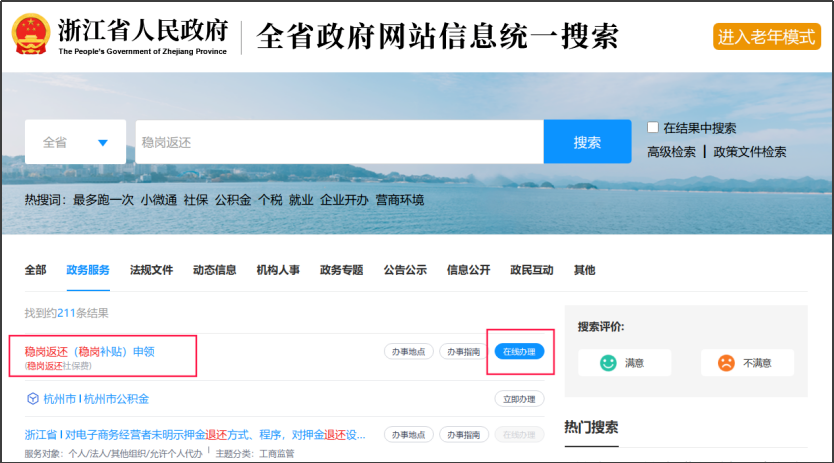Switch to the 政务服务 tab
Image resolution: width=834 pixels, height=463 pixels.
pyautogui.click(x=88, y=270)
